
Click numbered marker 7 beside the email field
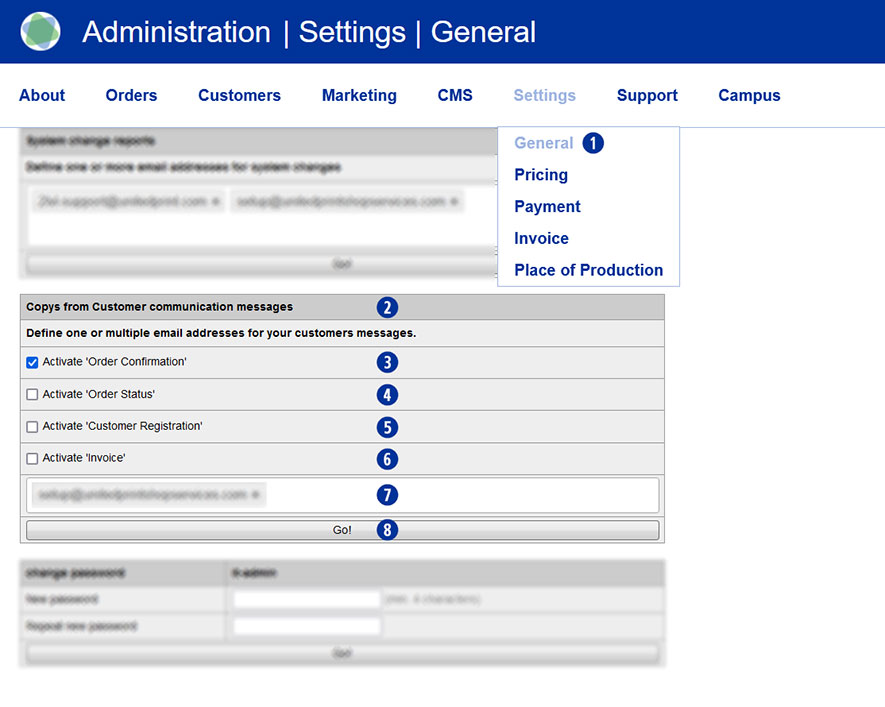388,494
